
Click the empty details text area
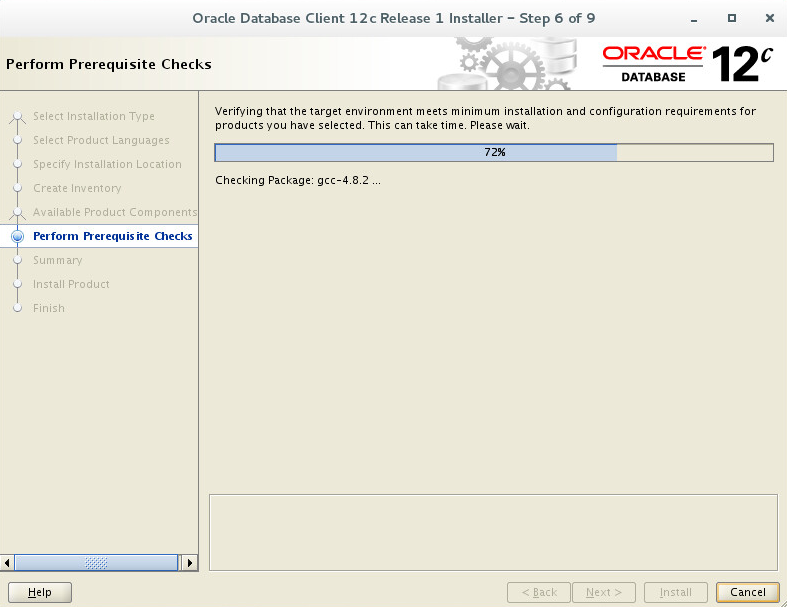click(493, 533)
